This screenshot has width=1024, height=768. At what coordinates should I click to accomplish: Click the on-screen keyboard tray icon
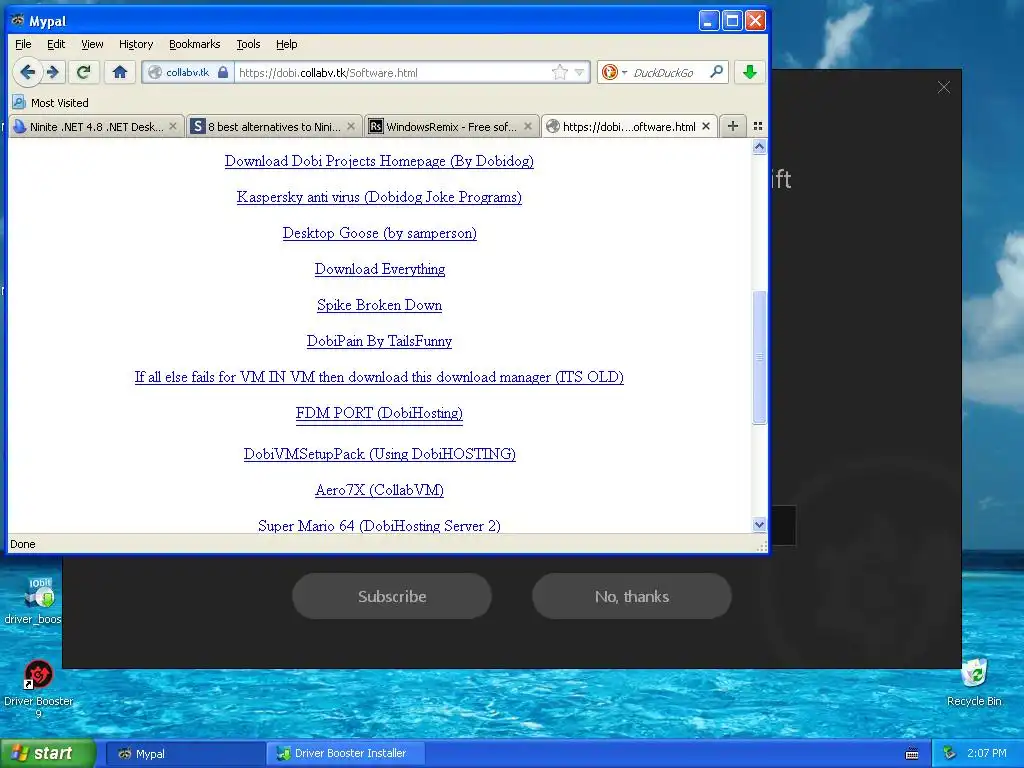pos(912,754)
